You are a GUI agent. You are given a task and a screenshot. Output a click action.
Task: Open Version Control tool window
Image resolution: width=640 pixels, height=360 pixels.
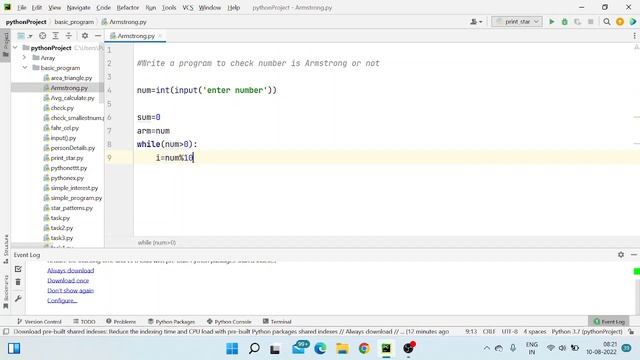[x=39, y=322]
